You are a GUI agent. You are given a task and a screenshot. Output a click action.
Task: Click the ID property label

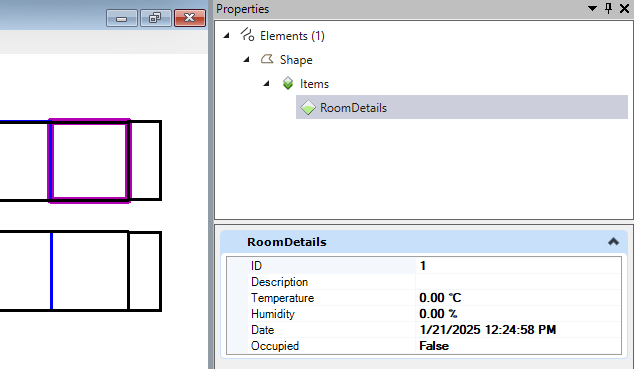coord(256,266)
